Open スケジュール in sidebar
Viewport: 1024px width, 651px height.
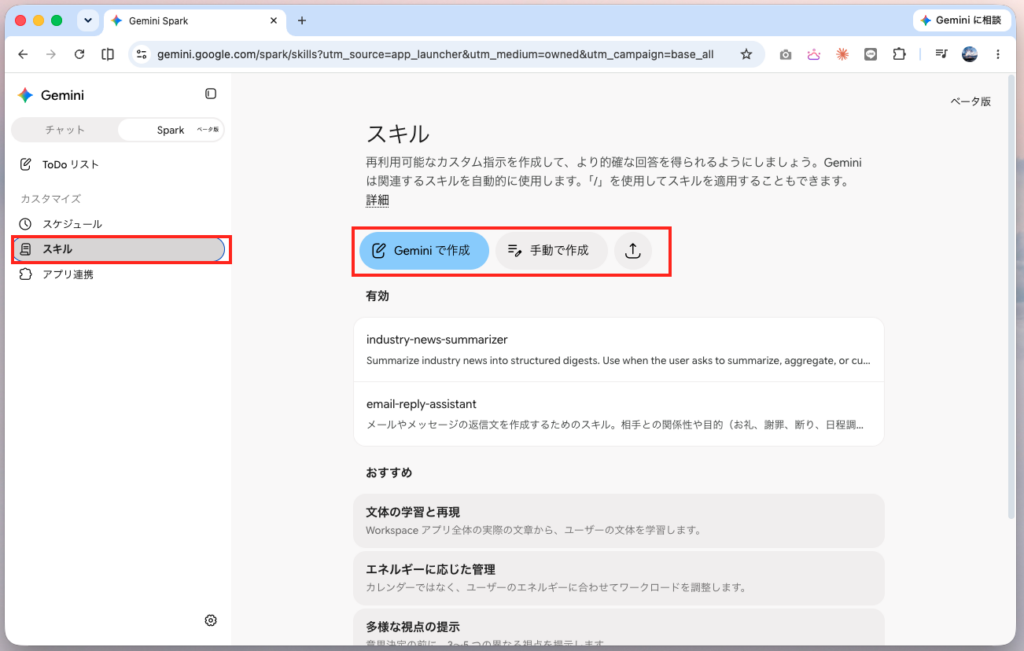click(x=121, y=224)
